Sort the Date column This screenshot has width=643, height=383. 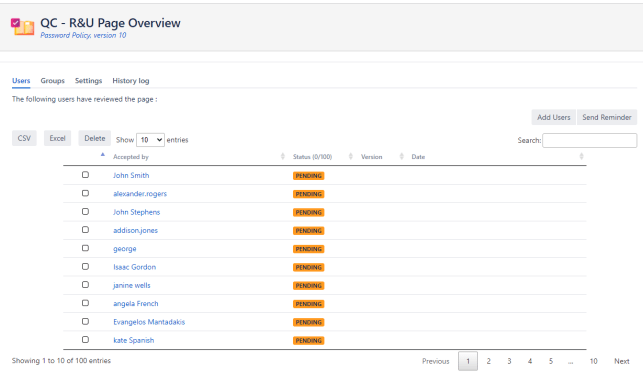(581, 156)
